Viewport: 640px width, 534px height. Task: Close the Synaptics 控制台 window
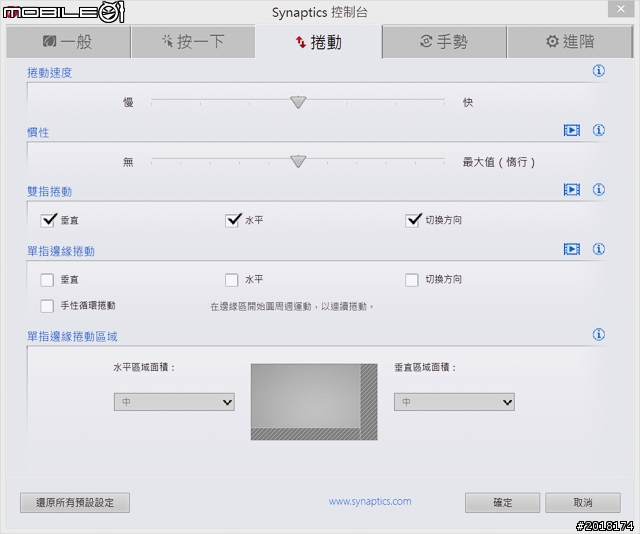pos(621,9)
